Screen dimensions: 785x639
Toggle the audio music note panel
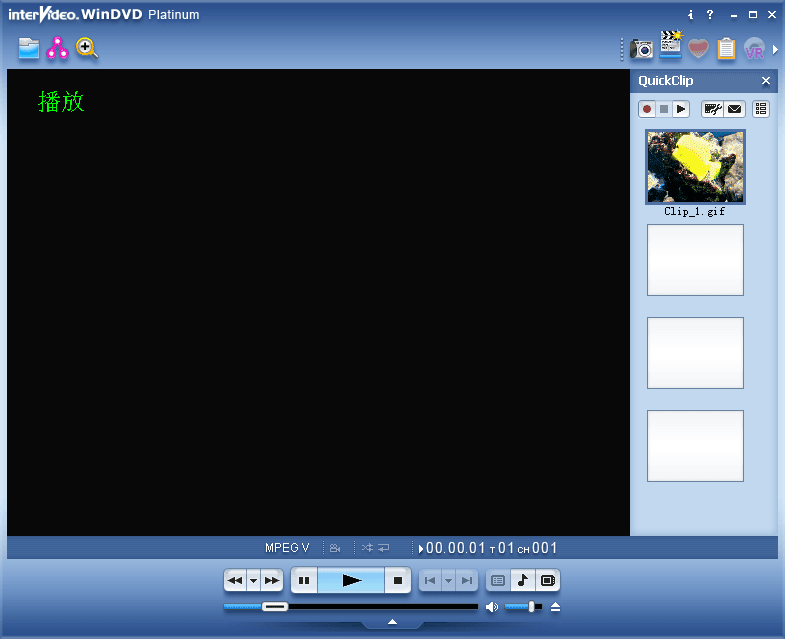(x=522, y=580)
